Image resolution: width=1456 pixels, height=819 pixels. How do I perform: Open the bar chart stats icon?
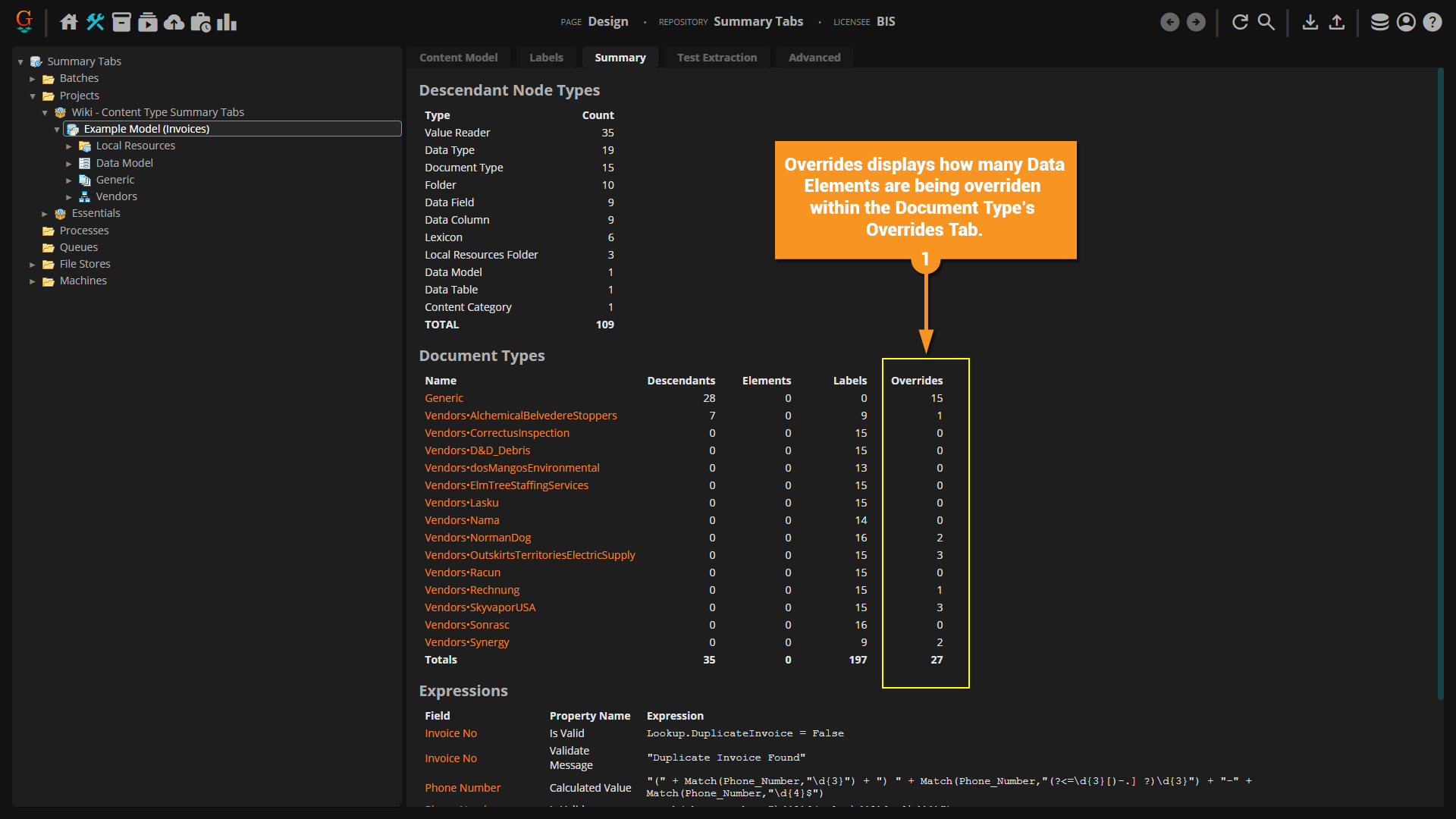227,22
